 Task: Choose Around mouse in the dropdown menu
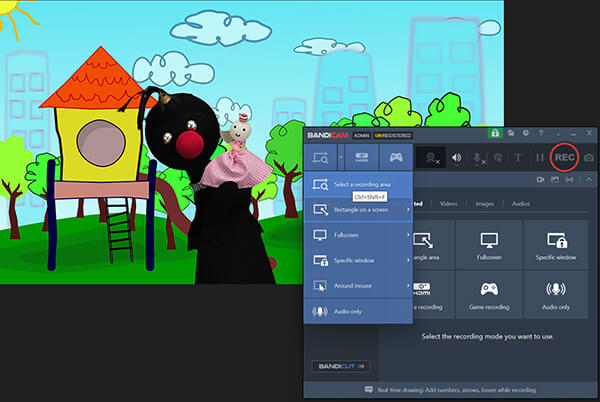358,286
